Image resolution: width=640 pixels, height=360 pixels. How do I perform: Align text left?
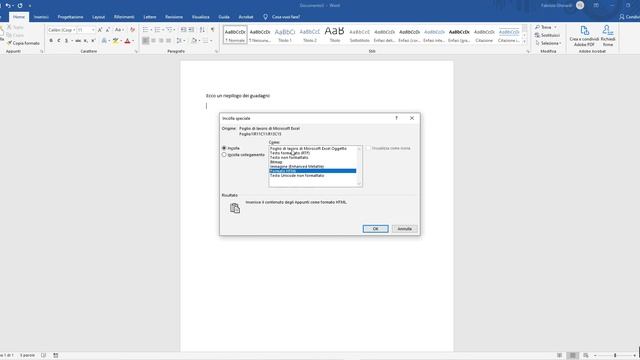(x=146, y=41)
